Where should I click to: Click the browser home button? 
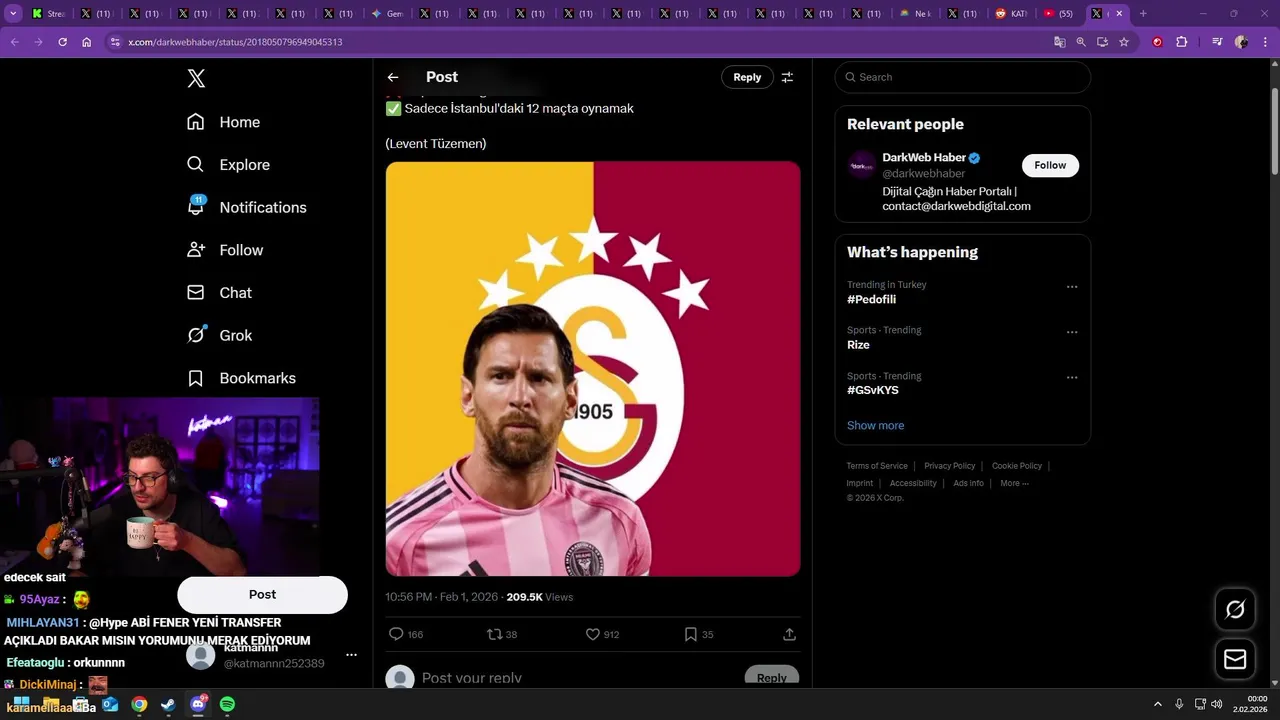[x=87, y=42]
